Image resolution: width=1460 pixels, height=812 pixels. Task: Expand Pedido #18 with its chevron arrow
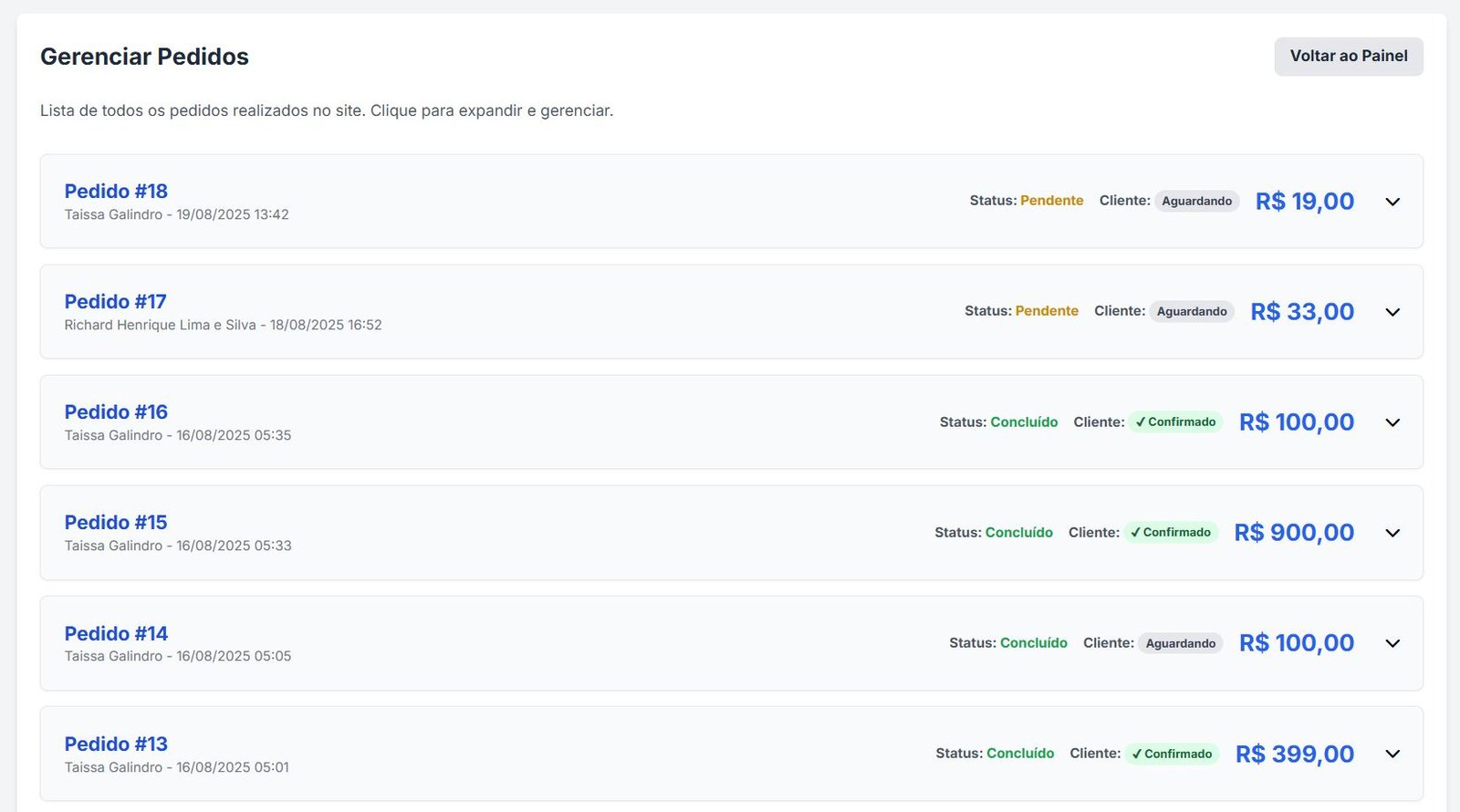1392,202
